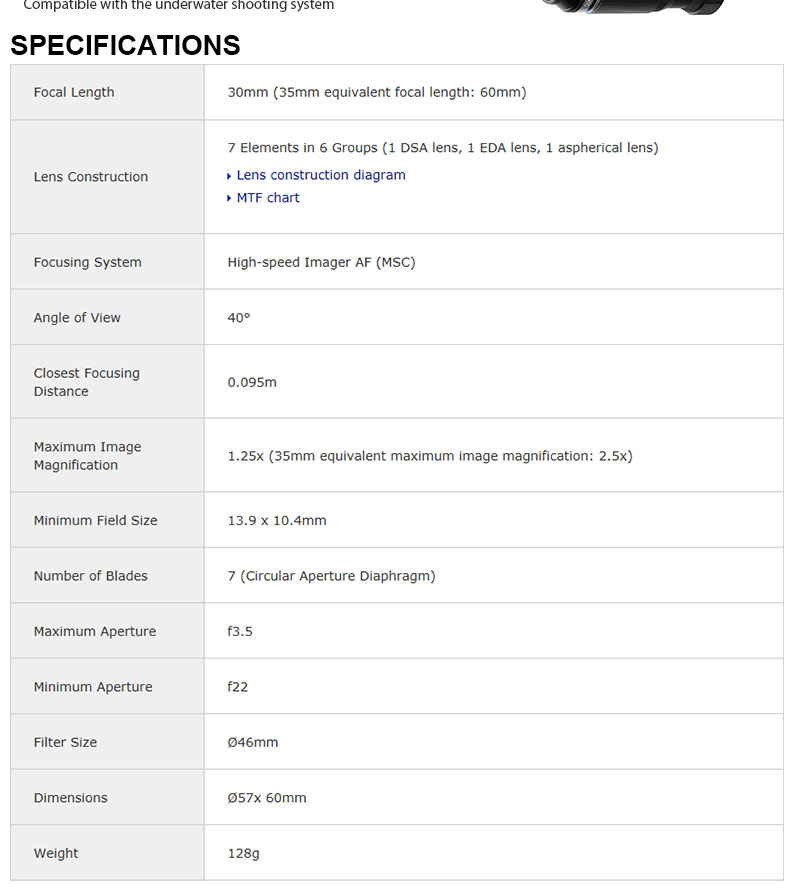
Task: Open the MTF chart link
Action: pos(268,198)
